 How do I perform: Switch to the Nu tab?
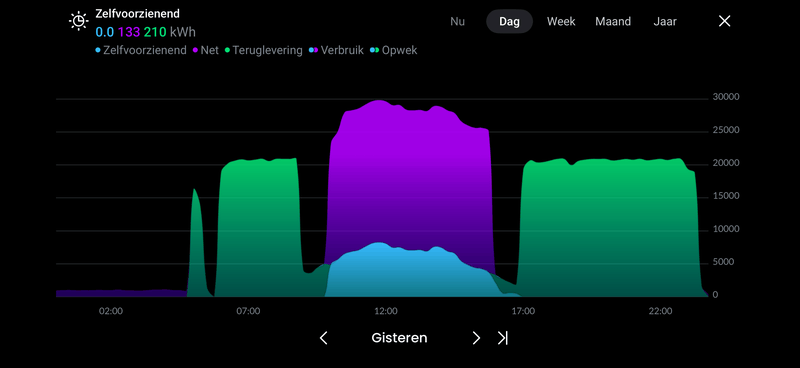click(x=458, y=21)
